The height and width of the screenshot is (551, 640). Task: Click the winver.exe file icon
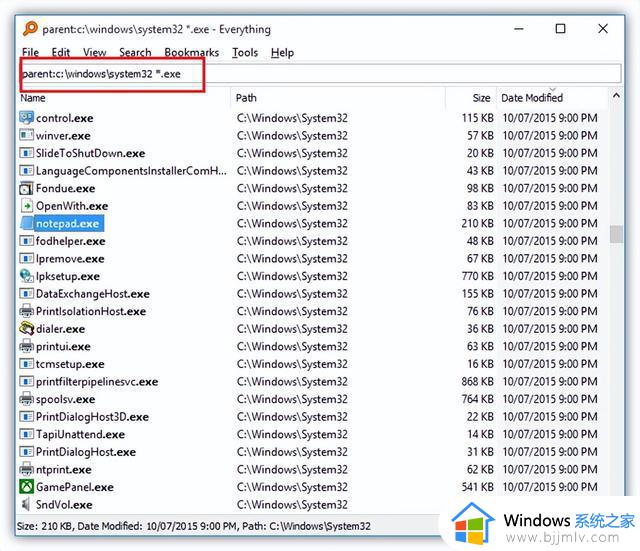pyautogui.click(x=27, y=136)
